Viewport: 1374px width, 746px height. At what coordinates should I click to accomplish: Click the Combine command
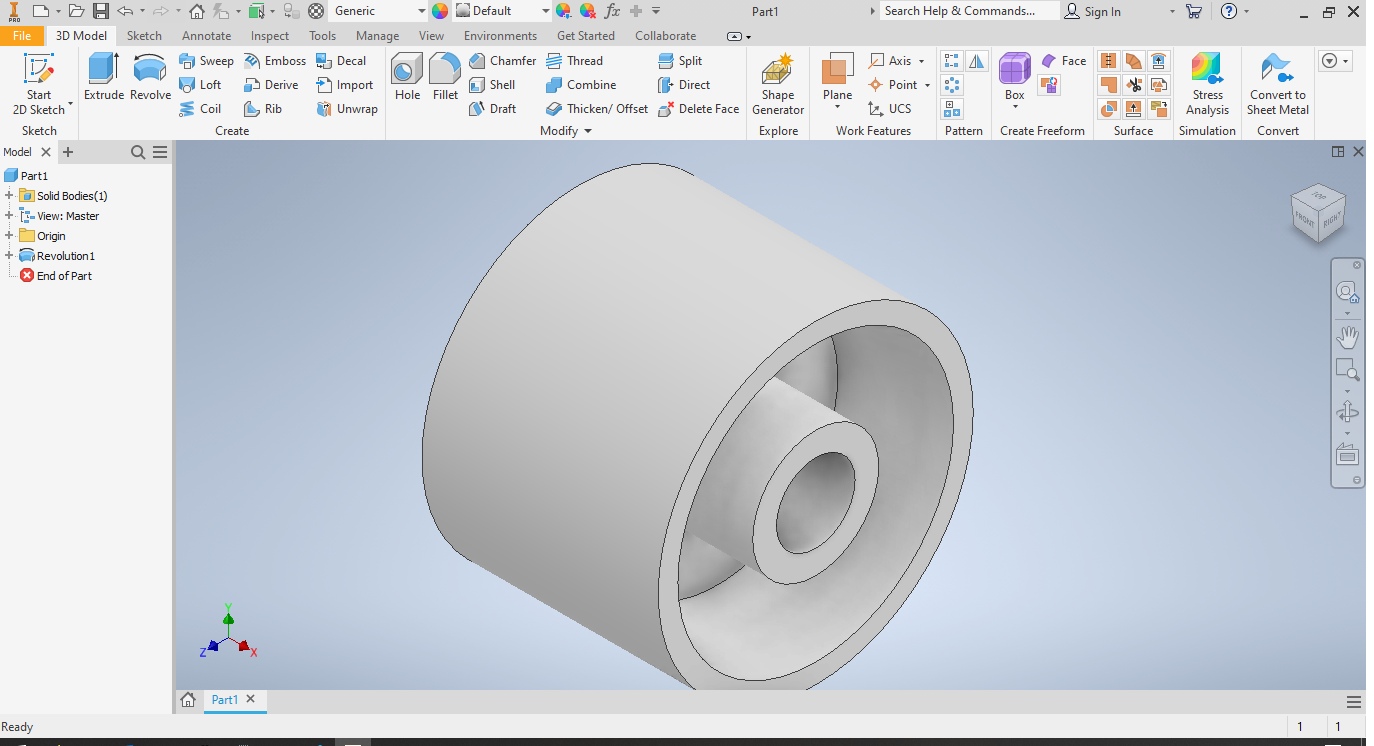click(581, 85)
